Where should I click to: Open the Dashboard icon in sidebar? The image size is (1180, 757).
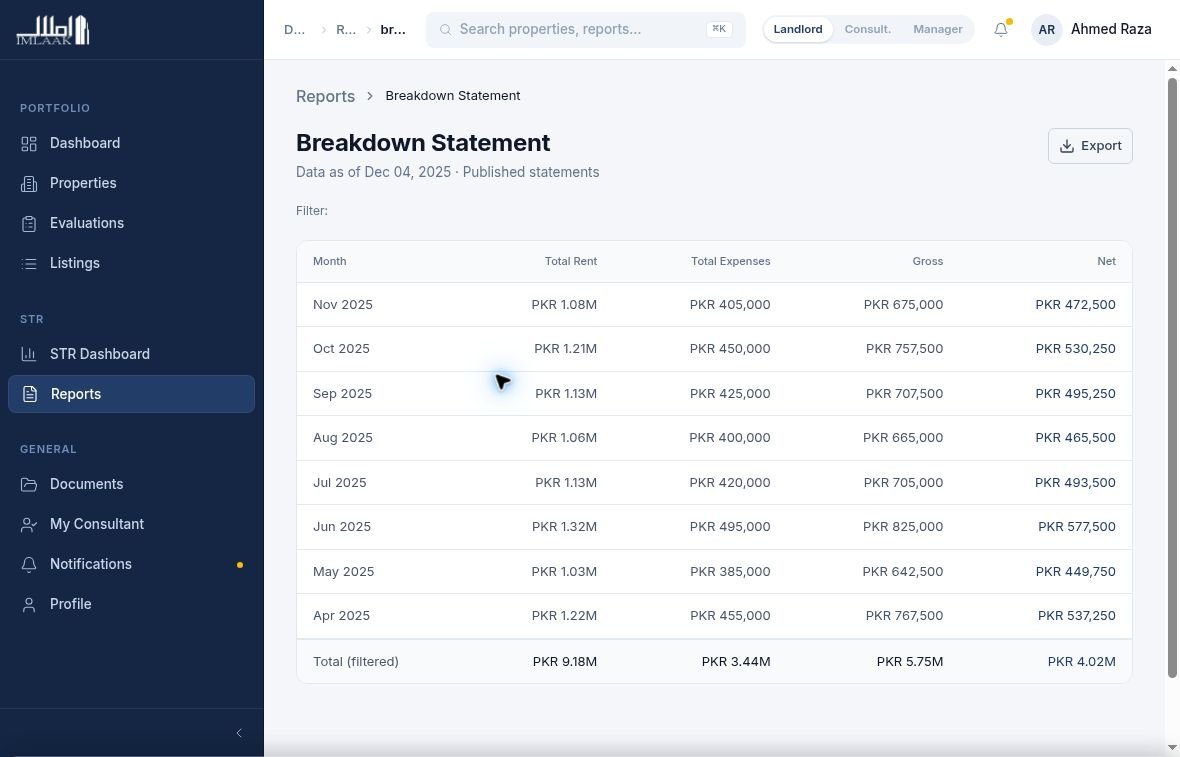coord(29,144)
